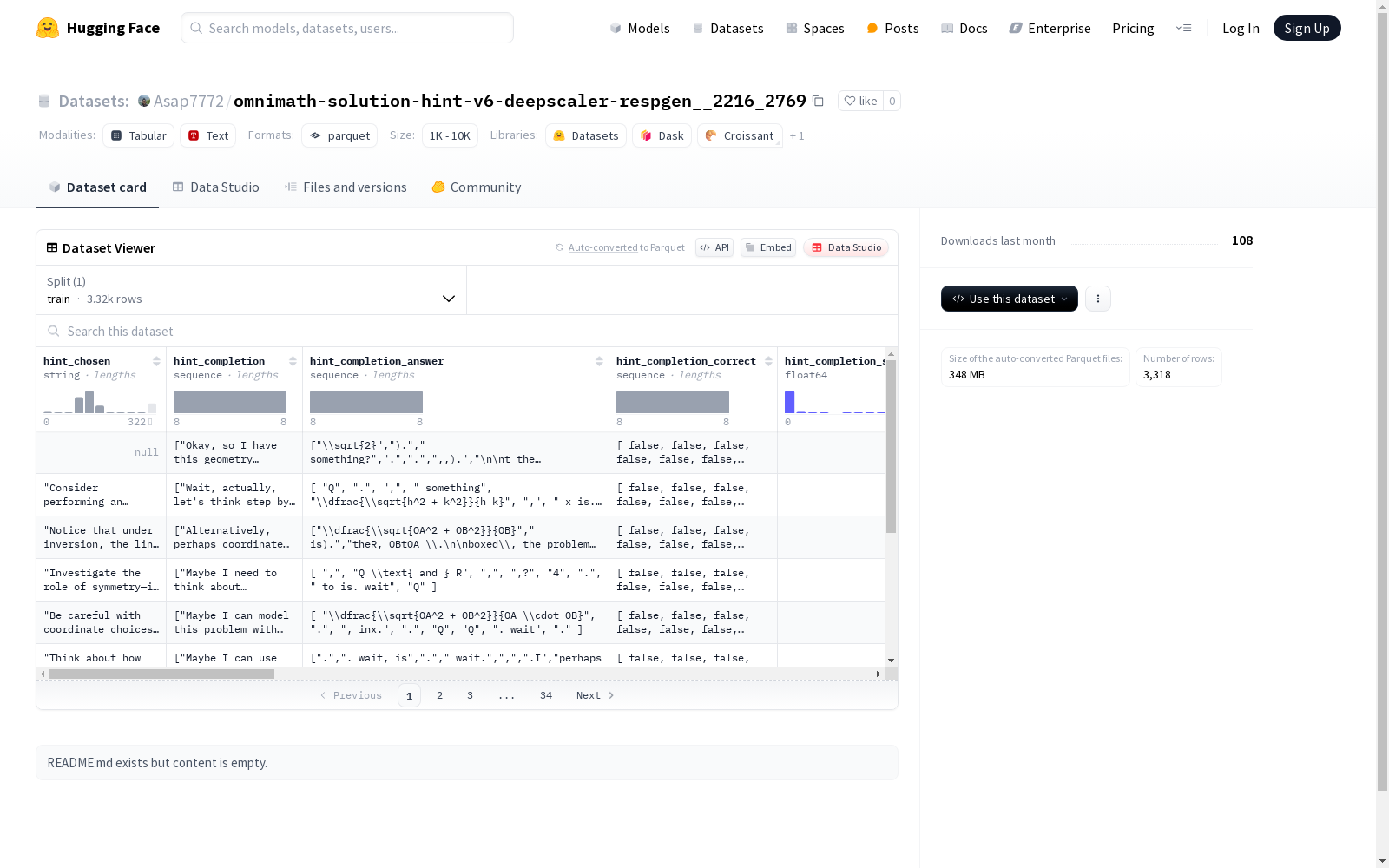
Task: Click the dataset search magnifier icon
Action: pyautogui.click(x=54, y=331)
